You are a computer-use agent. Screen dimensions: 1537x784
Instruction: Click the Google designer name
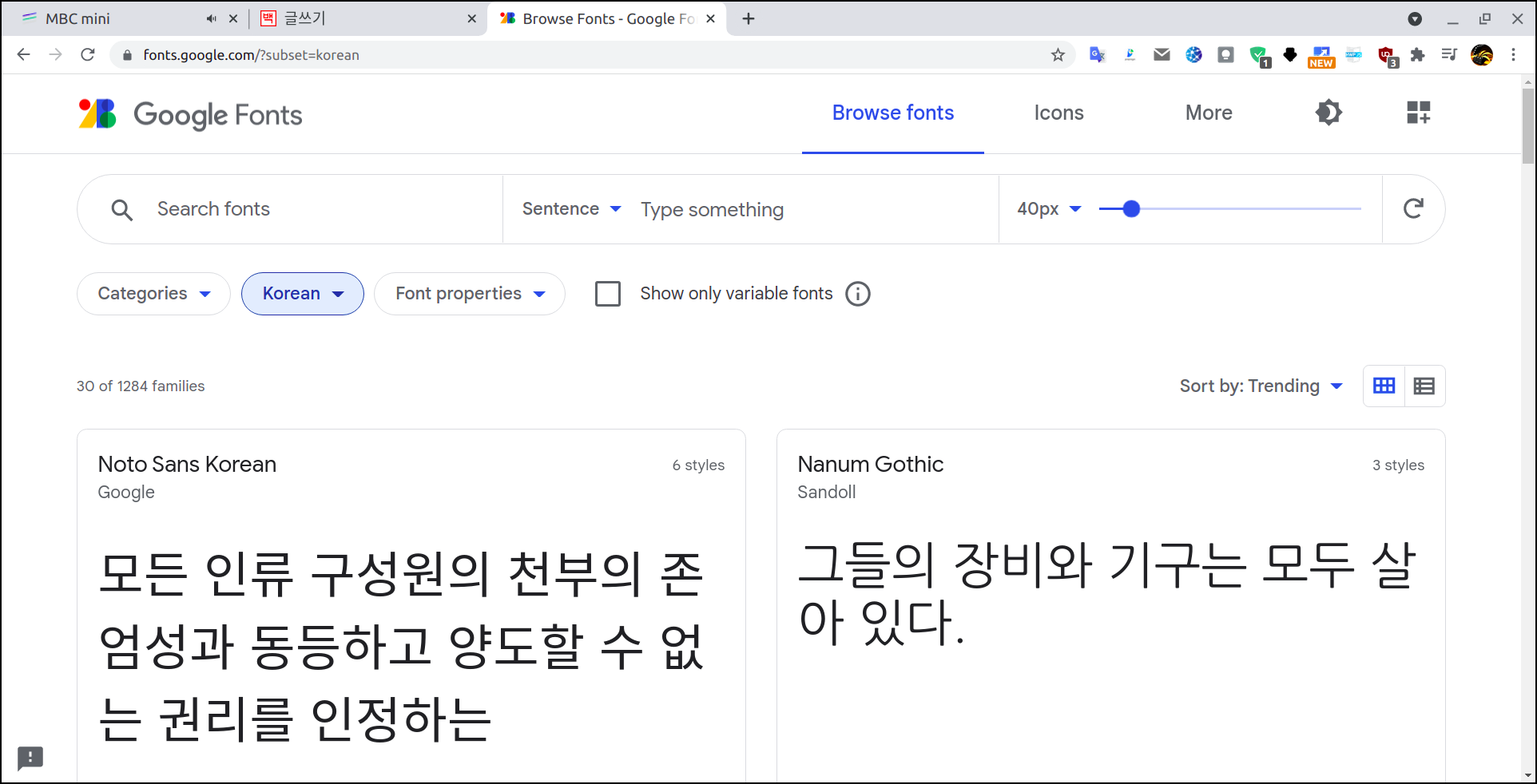pos(126,493)
